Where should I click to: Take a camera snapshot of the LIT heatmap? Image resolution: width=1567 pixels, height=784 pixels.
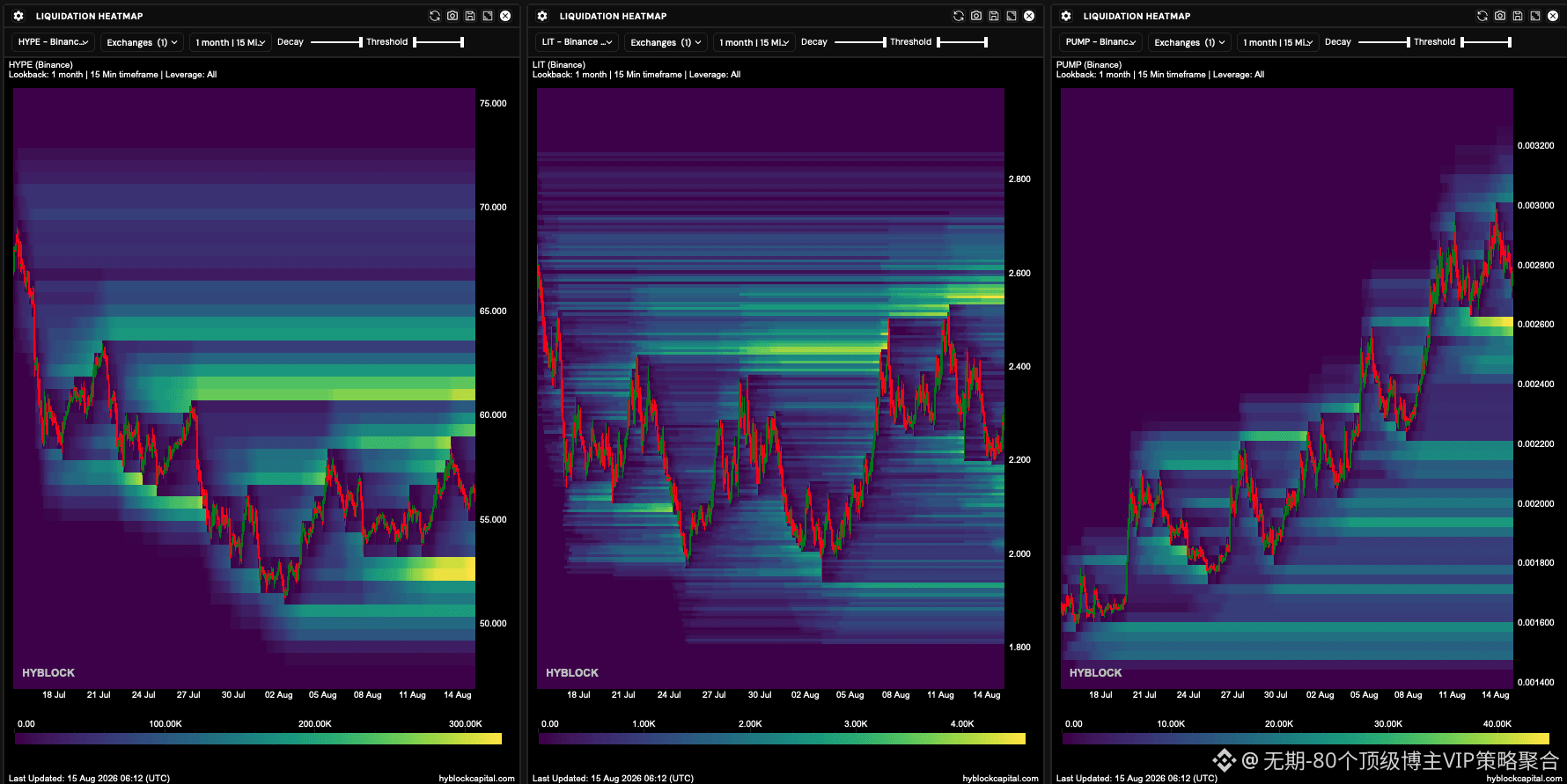(976, 16)
